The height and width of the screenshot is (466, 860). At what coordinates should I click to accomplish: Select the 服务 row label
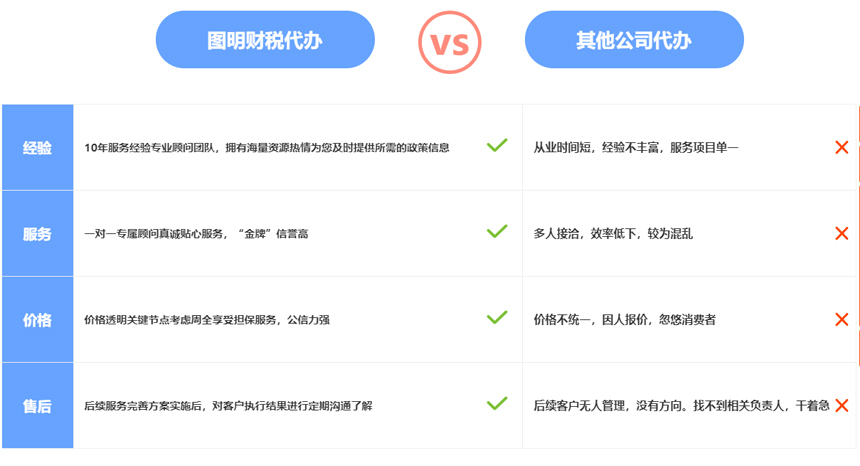(x=37, y=234)
